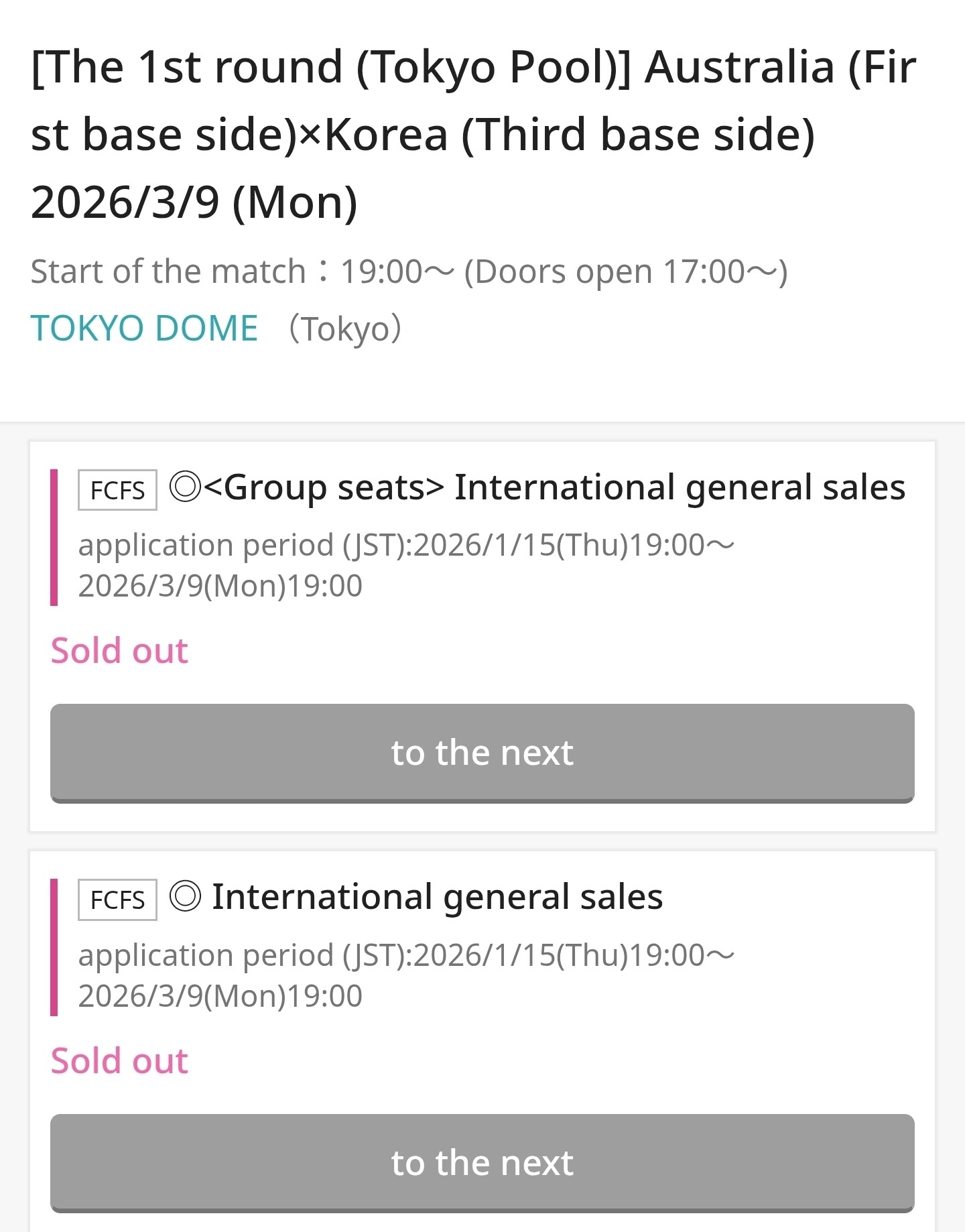This screenshot has height=1232, width=965.
Task: Click 'Sold out' in the Group seats card
Action: click(119, 650)
